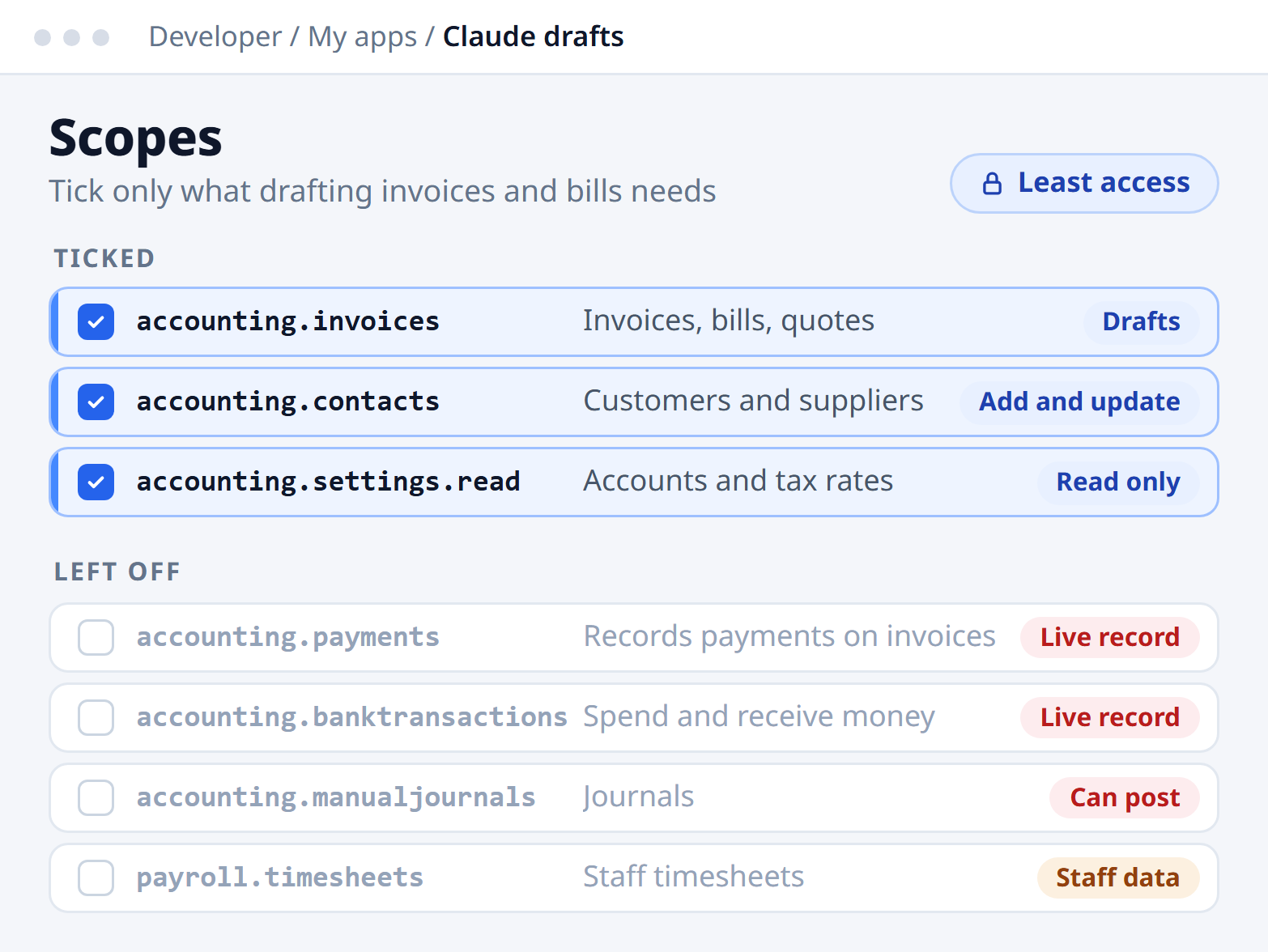Click the lock icon in Least access
The height and width of the screenshot is (952, 1268).
pyautogui.click(x=992, y=184)
